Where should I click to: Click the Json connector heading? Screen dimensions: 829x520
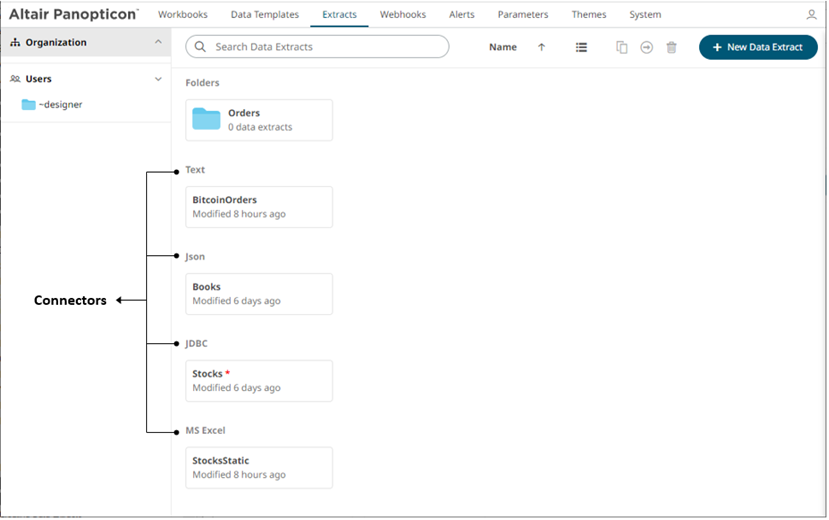click(x=195, y=256)
